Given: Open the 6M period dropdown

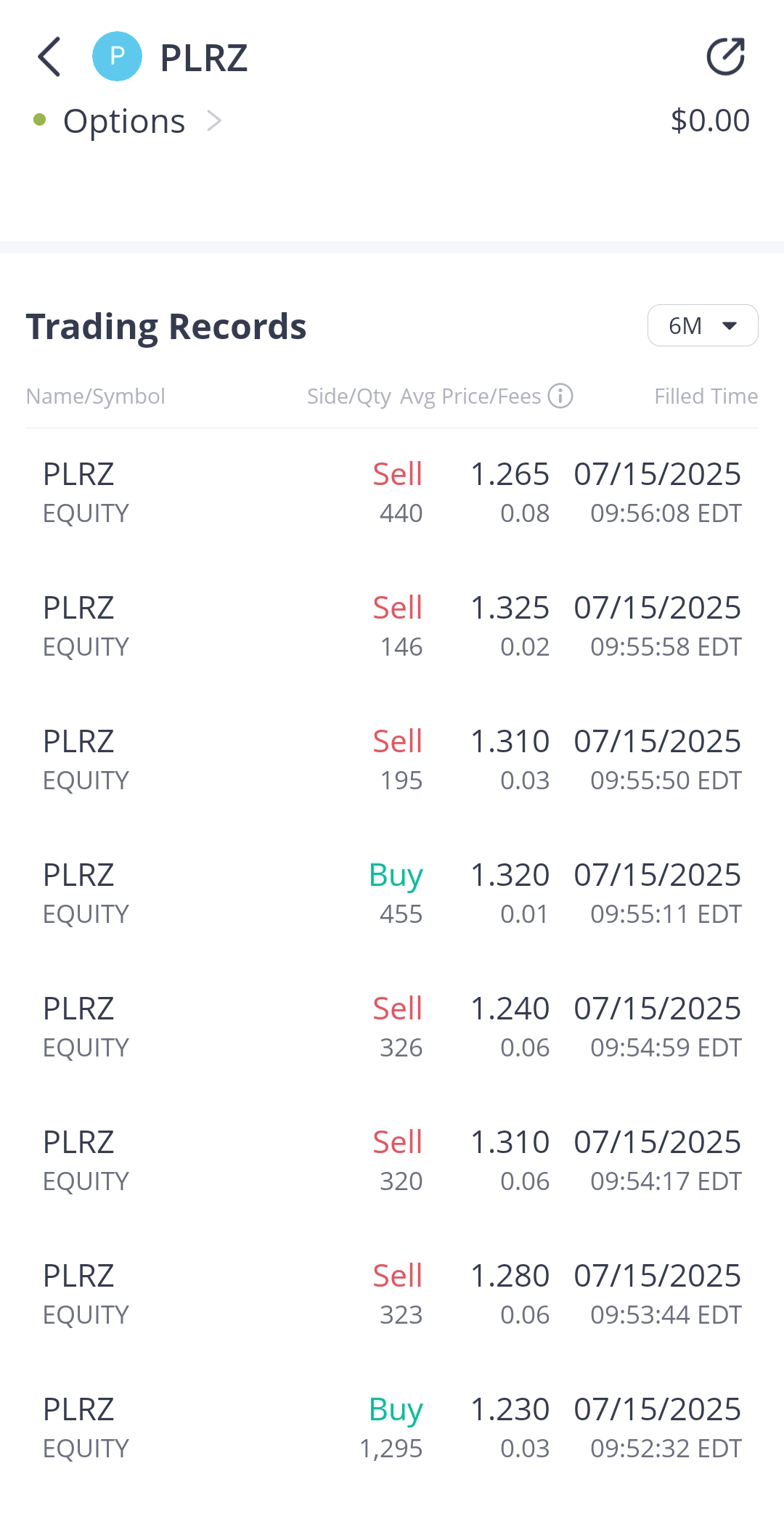Looking at the screenshot, I should (702, 325).
